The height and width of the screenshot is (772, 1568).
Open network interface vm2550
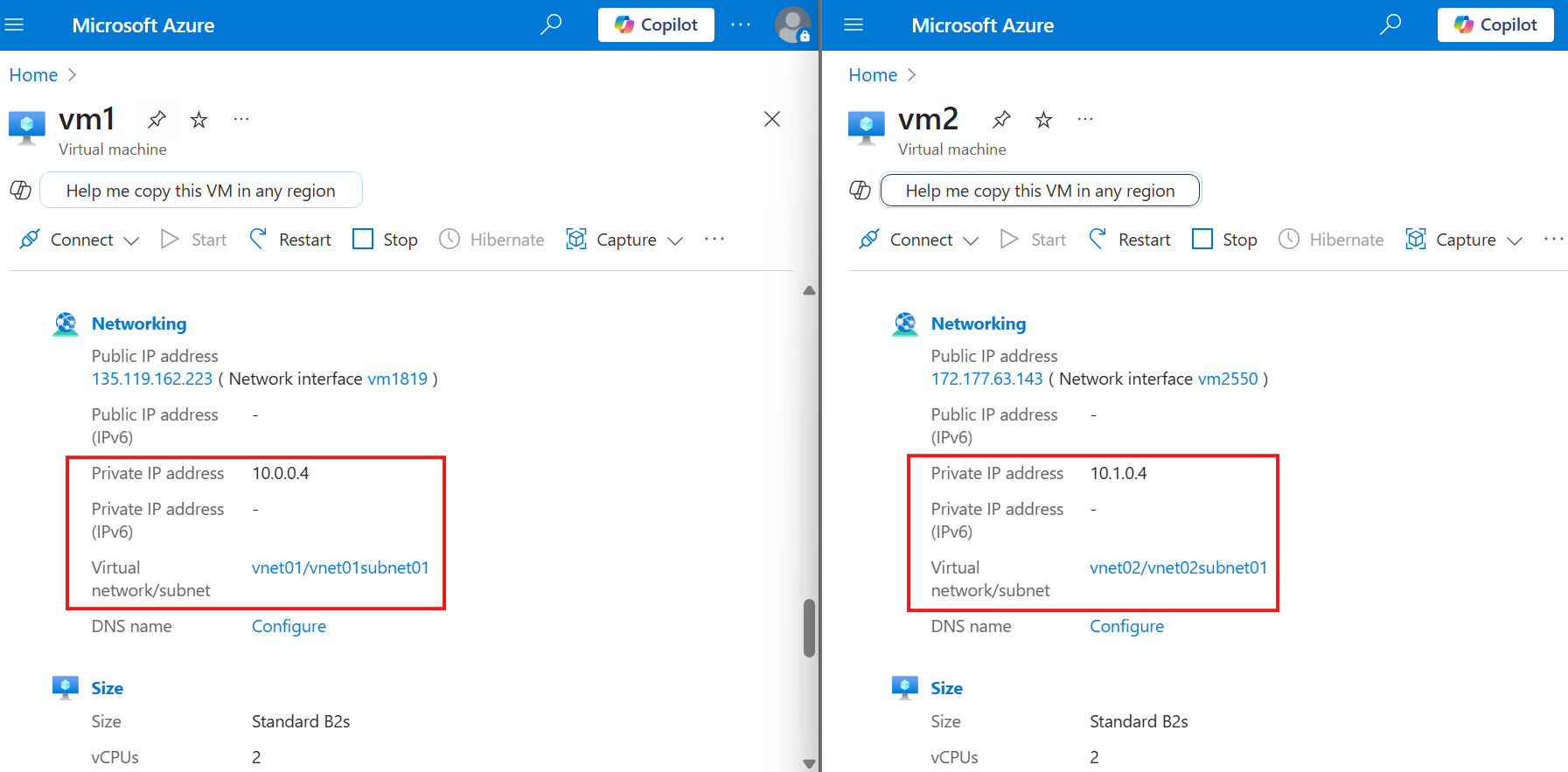[x=1228, y=379]
